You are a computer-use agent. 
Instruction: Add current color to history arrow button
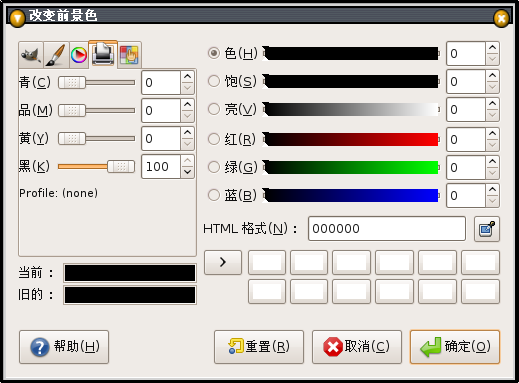(x=223, y=262)
